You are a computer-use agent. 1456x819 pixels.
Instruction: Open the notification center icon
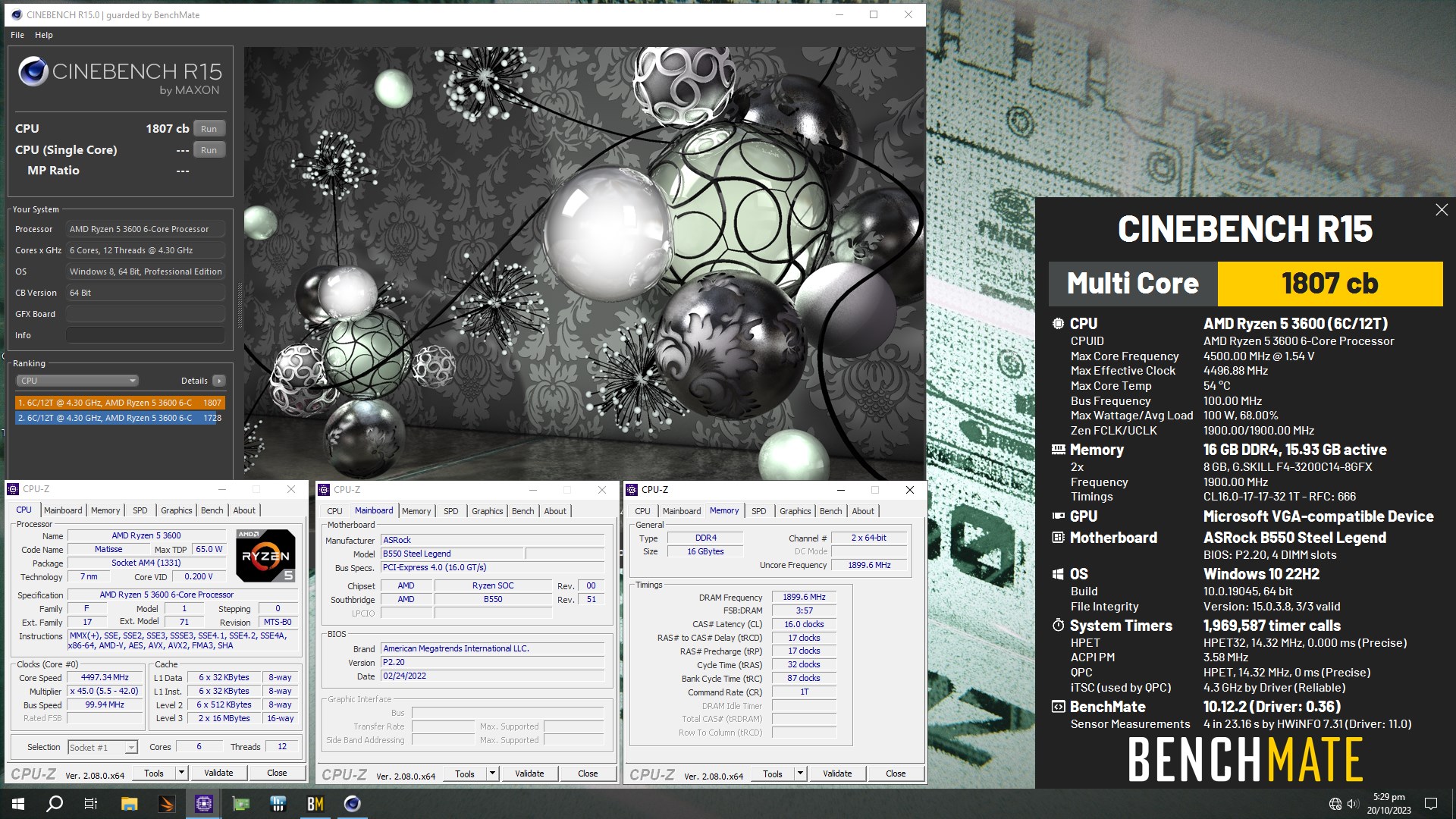coord(1431,804)
